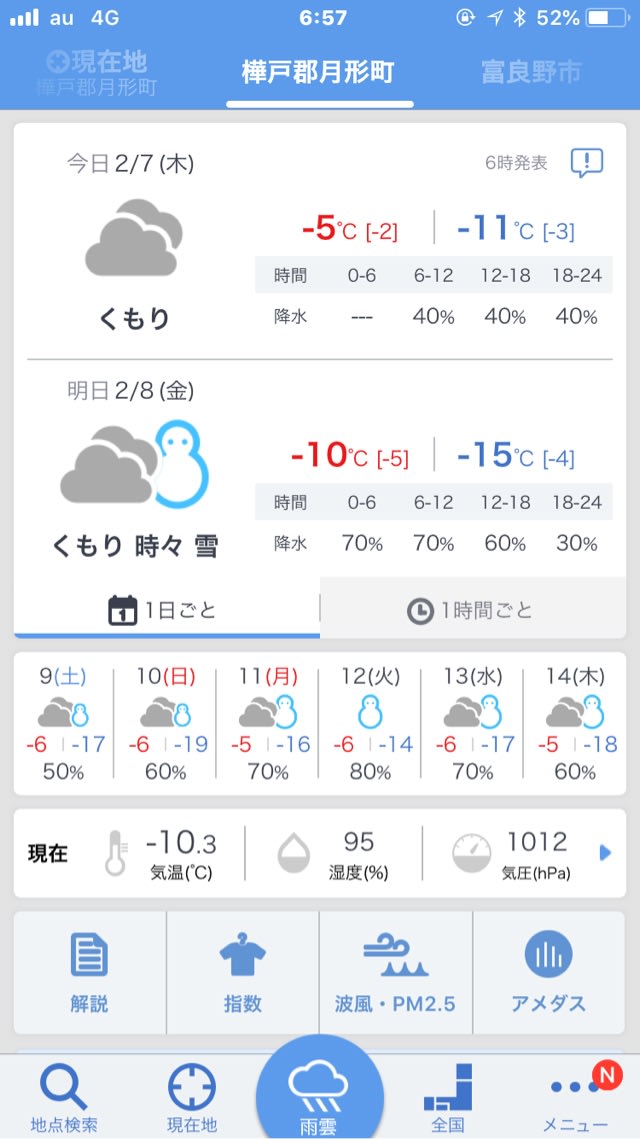The image size is (640, 1139).
Task: Select 富良野市 location tab
Action: pos(531,72)
